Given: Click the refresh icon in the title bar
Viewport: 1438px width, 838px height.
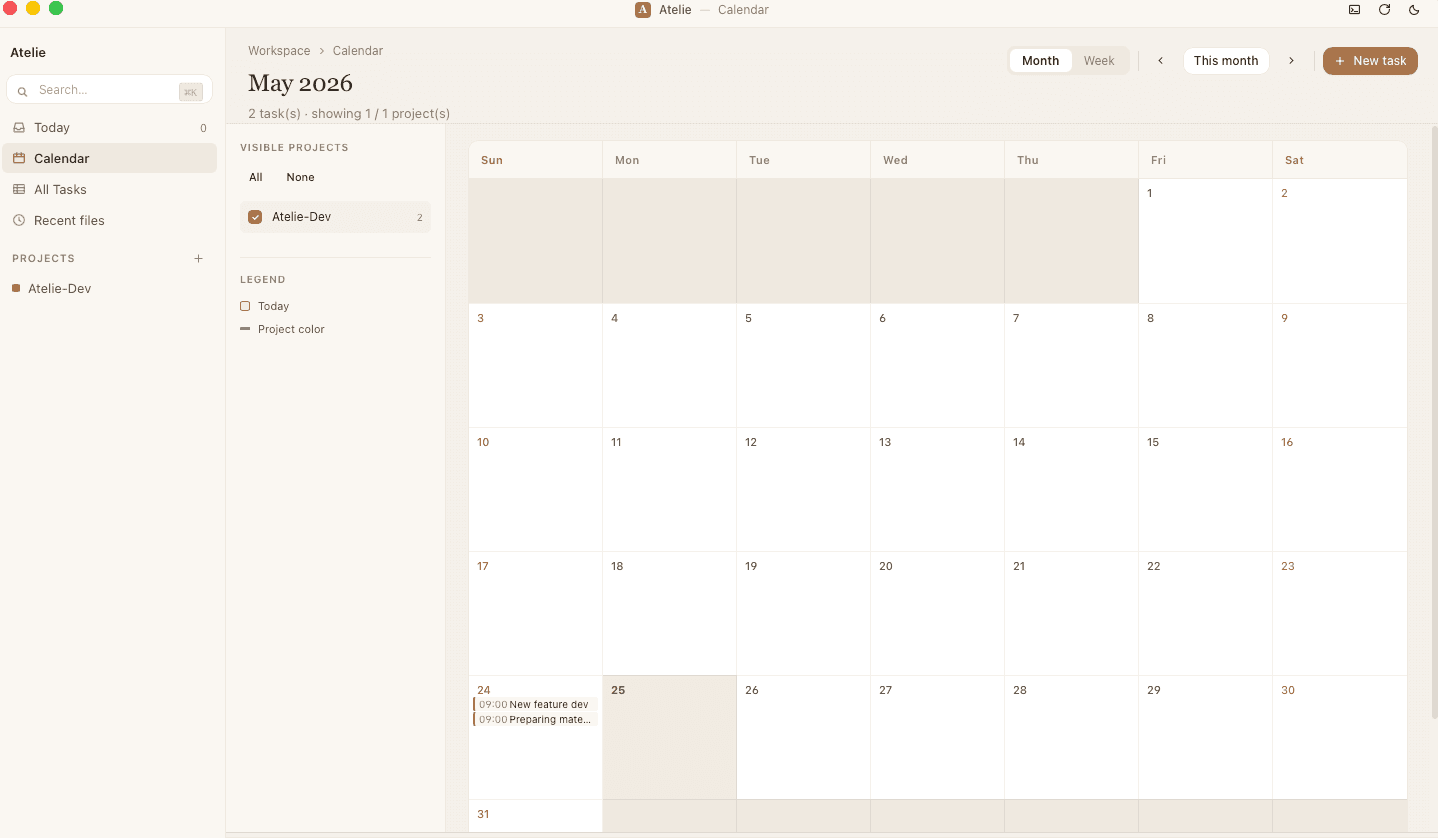Looking at the screenshot, I should click(1384, 10).
